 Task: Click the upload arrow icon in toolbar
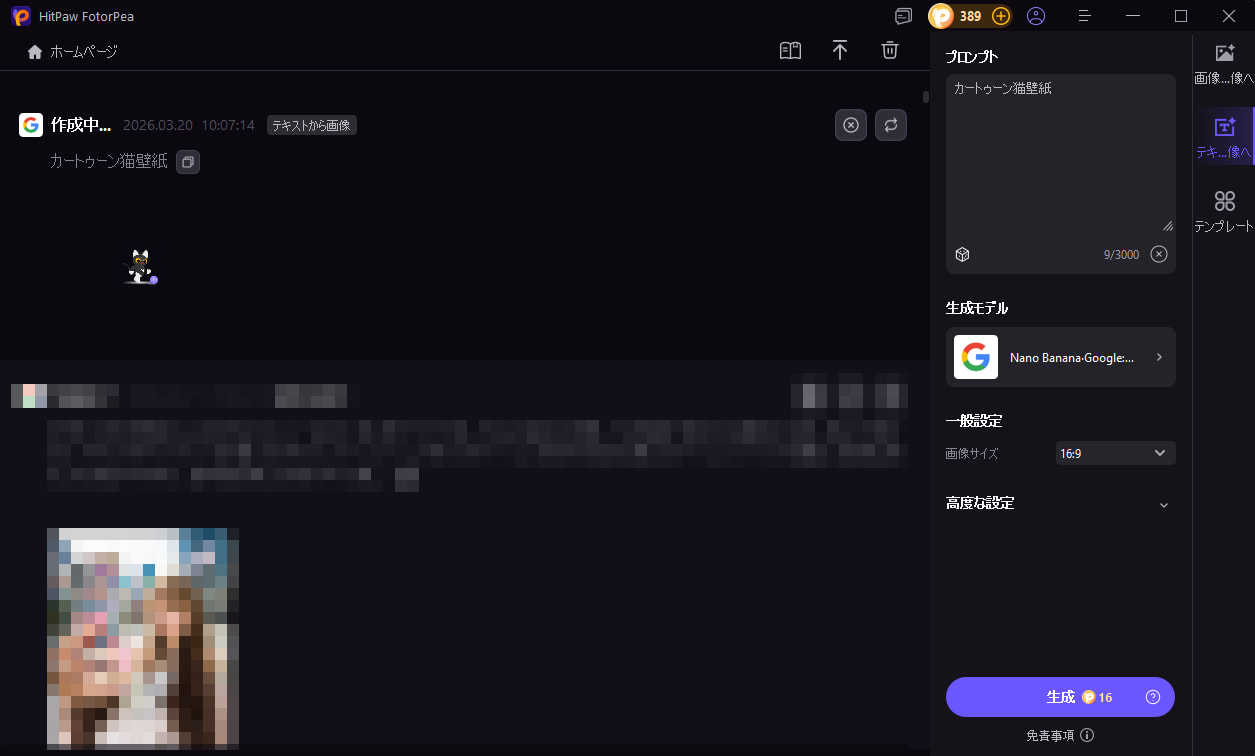[x=840, y=51]
